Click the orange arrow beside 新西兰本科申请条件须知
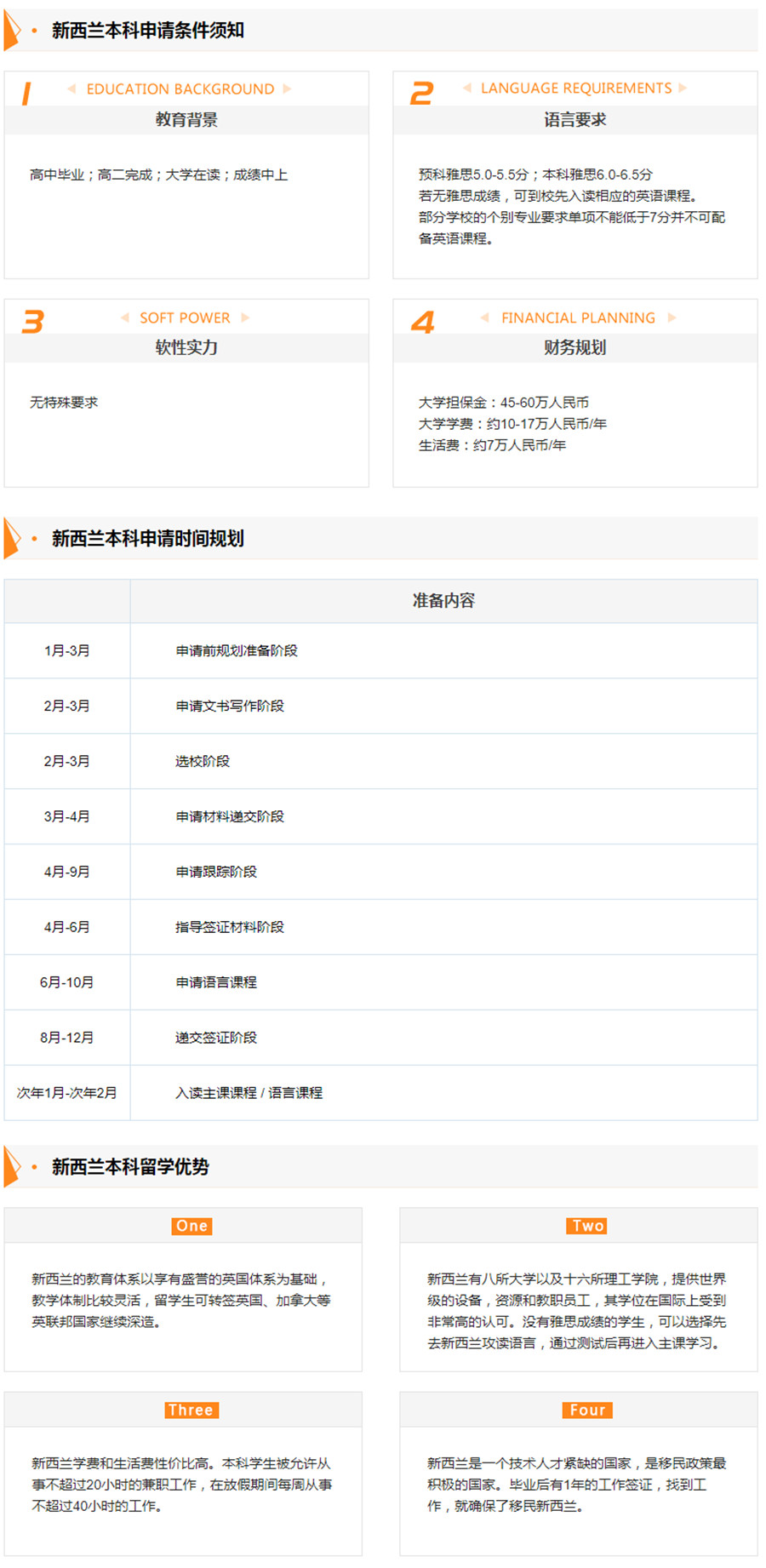The image size is (766, 1568). (x=12, y=31)
